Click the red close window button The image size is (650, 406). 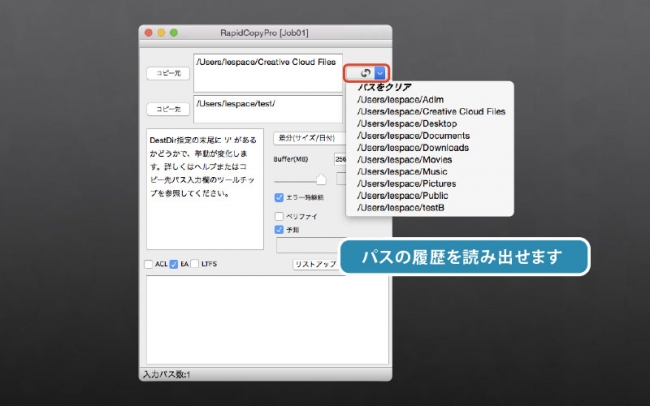[x=148, y=33]
